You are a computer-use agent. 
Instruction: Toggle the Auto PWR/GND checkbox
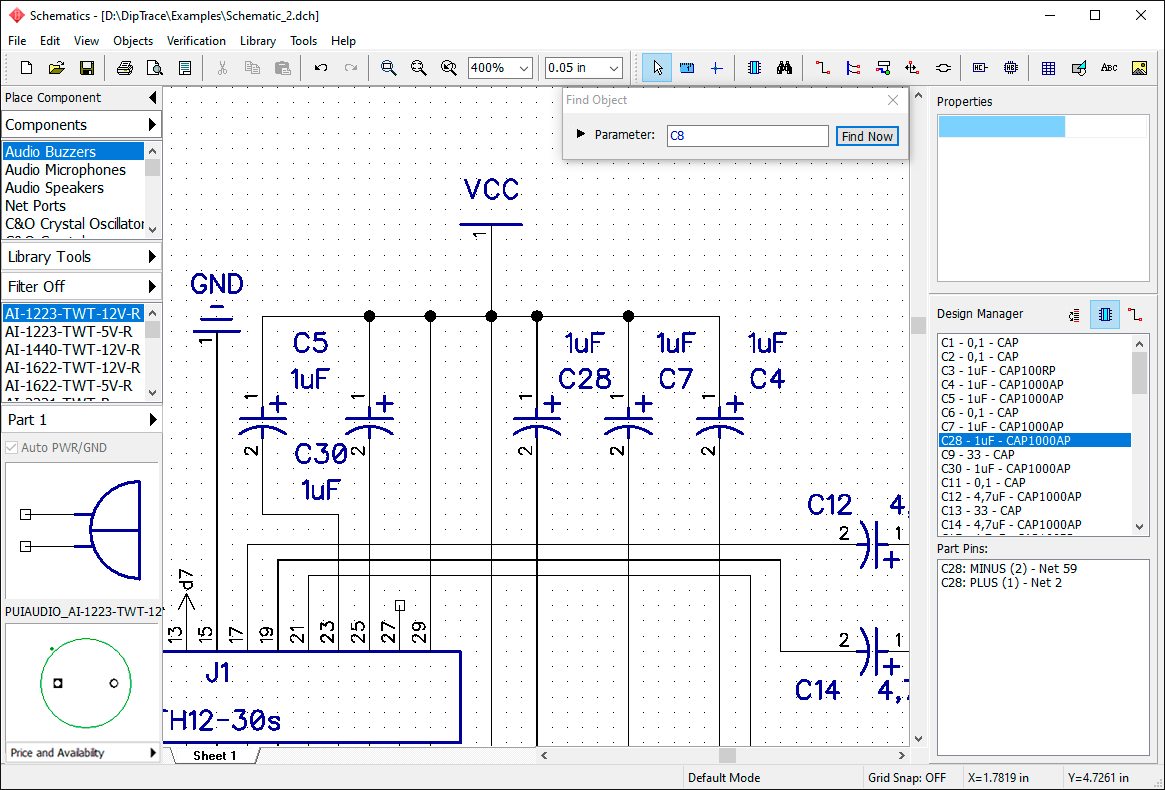[11, 447]
